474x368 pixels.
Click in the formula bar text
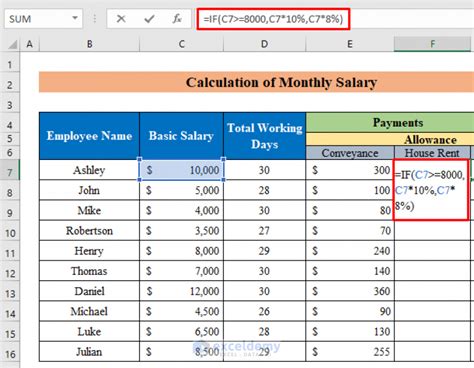[273, 19]
